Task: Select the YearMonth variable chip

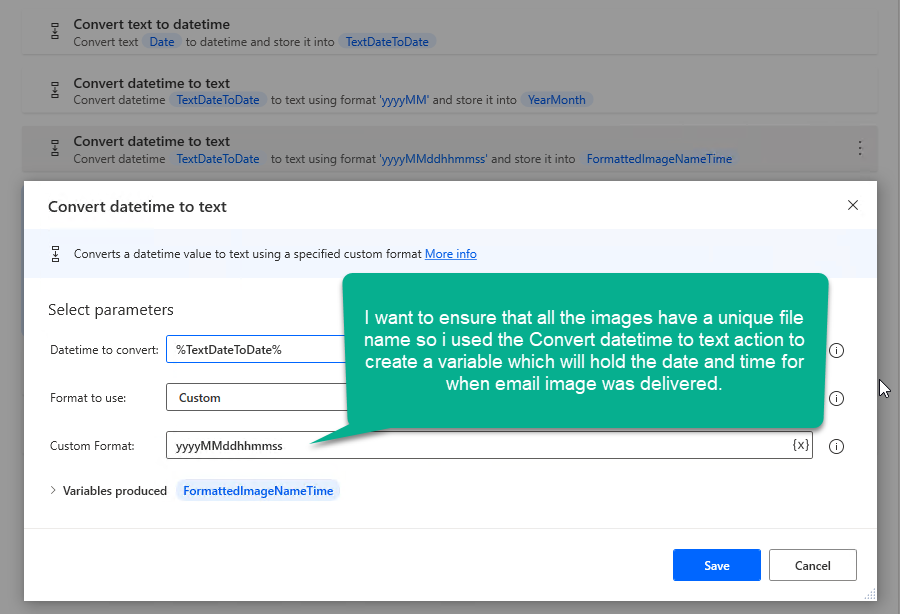Action: (557, 100)
